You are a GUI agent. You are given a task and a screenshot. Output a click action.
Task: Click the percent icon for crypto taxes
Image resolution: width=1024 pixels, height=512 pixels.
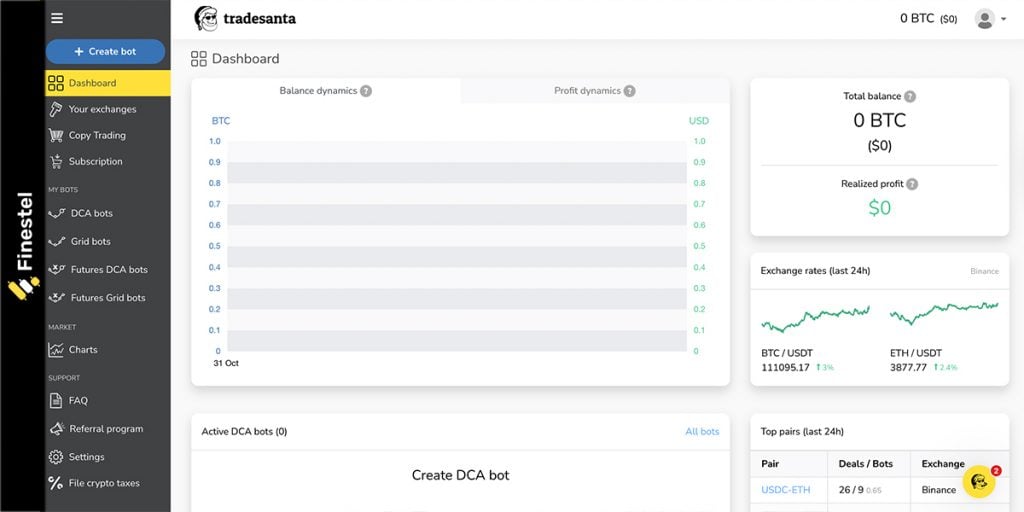[56, 483]
